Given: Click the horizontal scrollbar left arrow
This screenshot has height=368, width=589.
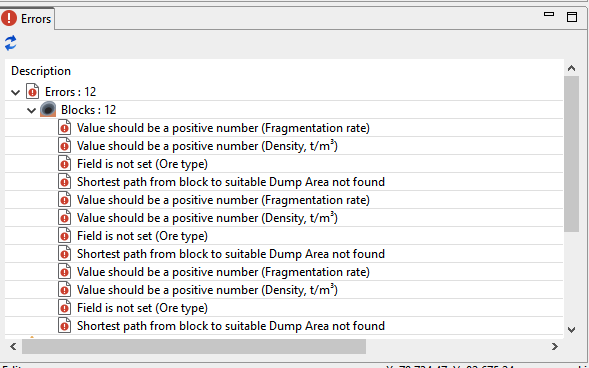Looking at the screenshot, I should pos(13,346).
